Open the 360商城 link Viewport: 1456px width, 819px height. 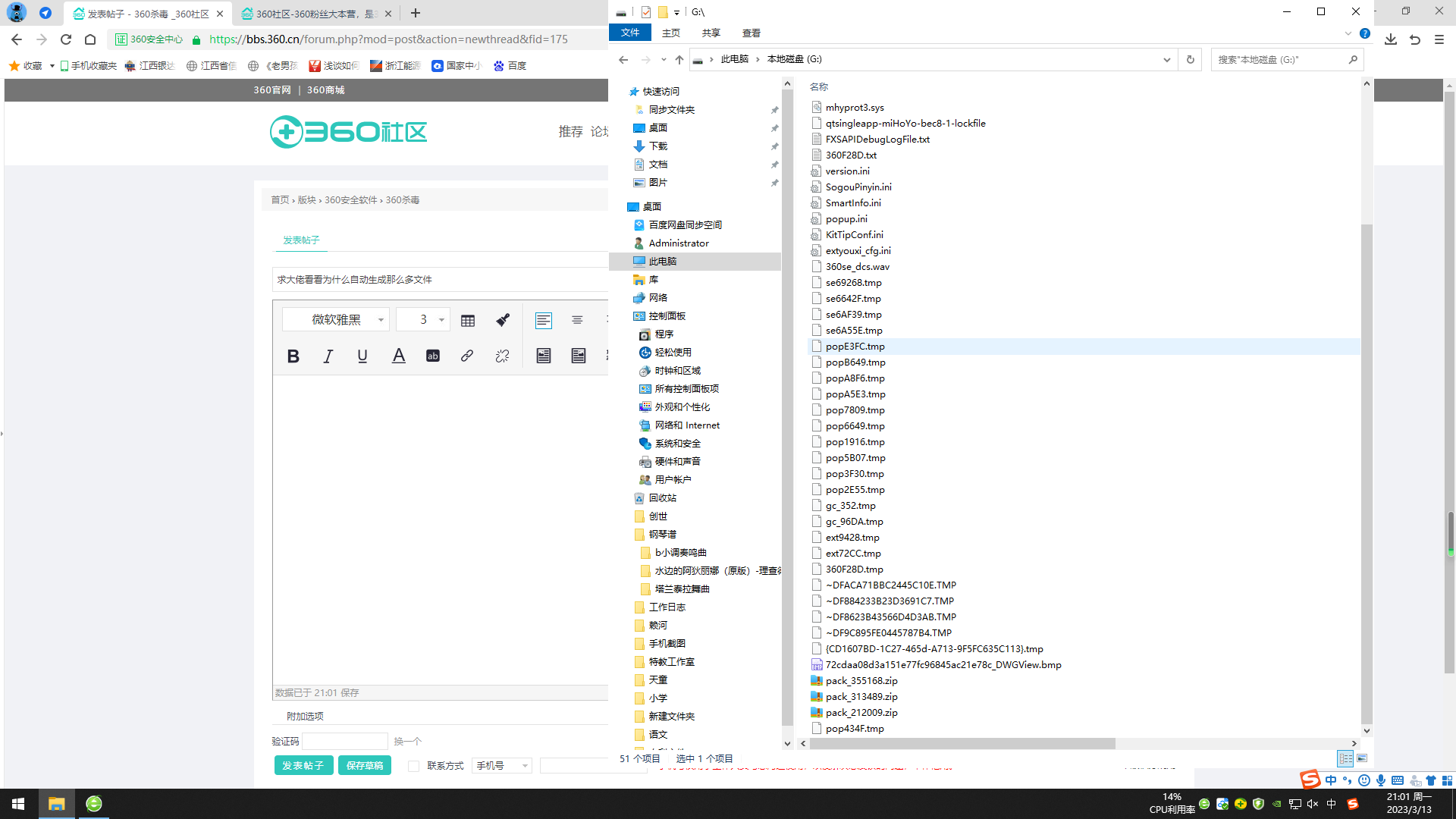coord(326,90)
